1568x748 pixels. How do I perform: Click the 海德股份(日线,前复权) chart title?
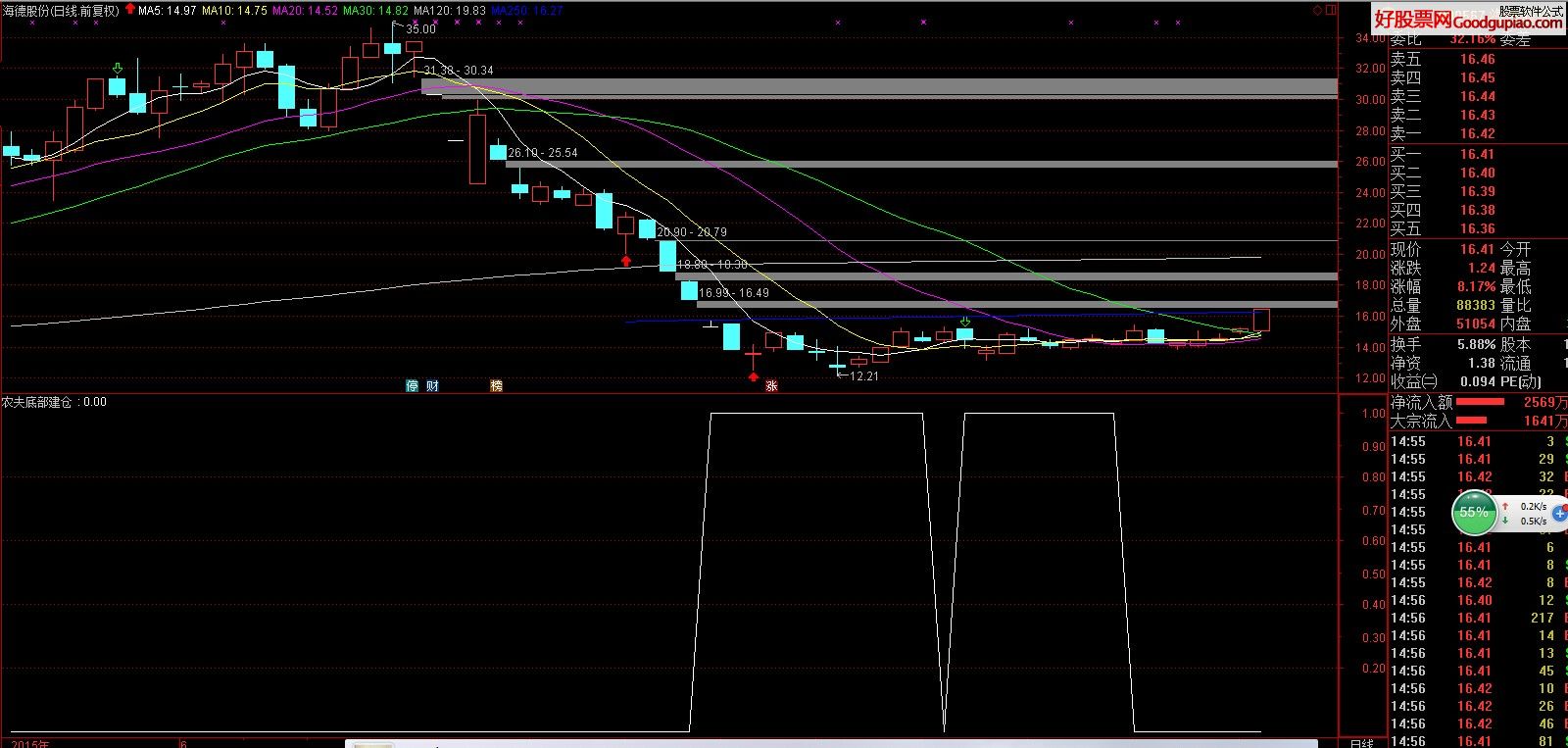(61, 11)
